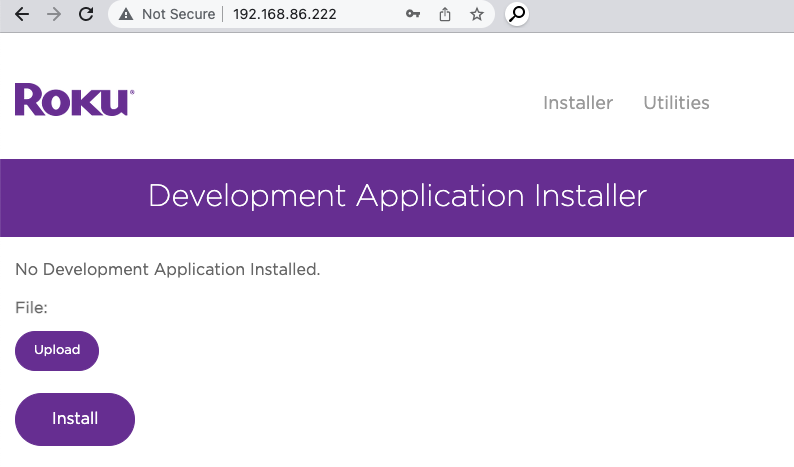Open the saved passwords key icon

(x=413, y=14)
